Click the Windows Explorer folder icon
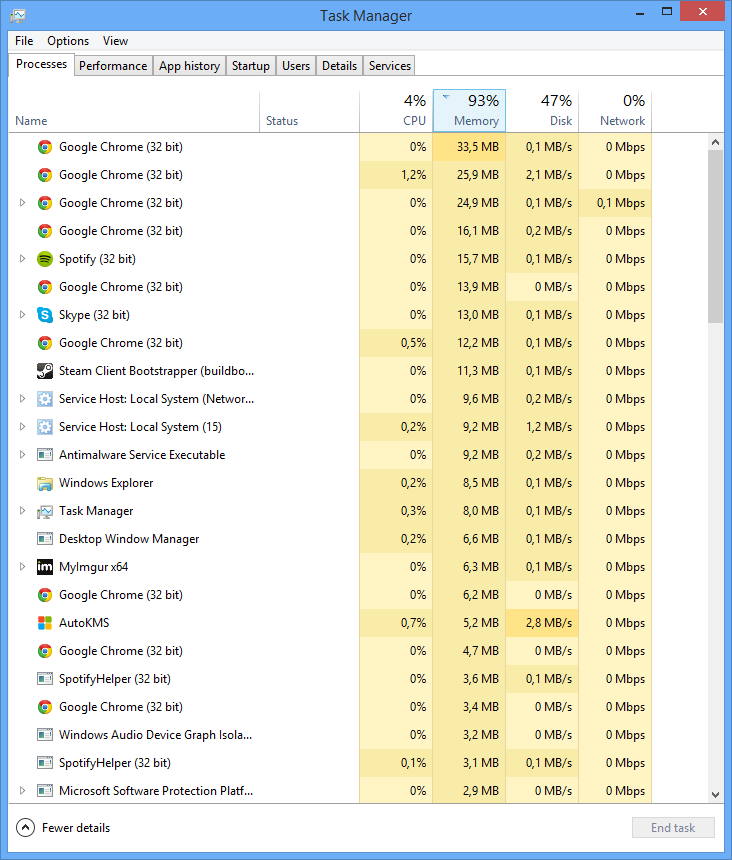This screenshot has height=860, width=732. coord(44,483)
